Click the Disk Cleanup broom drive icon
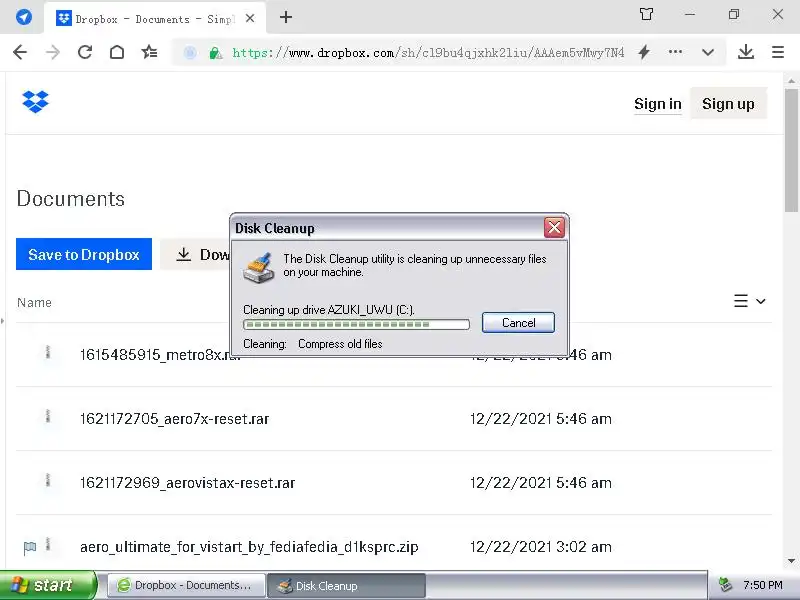 click(x=259, y=267)
